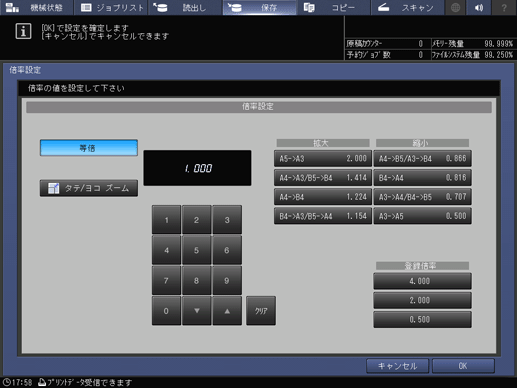The image size is (517, 388).
Task: Select registered magnification 2.000
Action: coord(422,300)
